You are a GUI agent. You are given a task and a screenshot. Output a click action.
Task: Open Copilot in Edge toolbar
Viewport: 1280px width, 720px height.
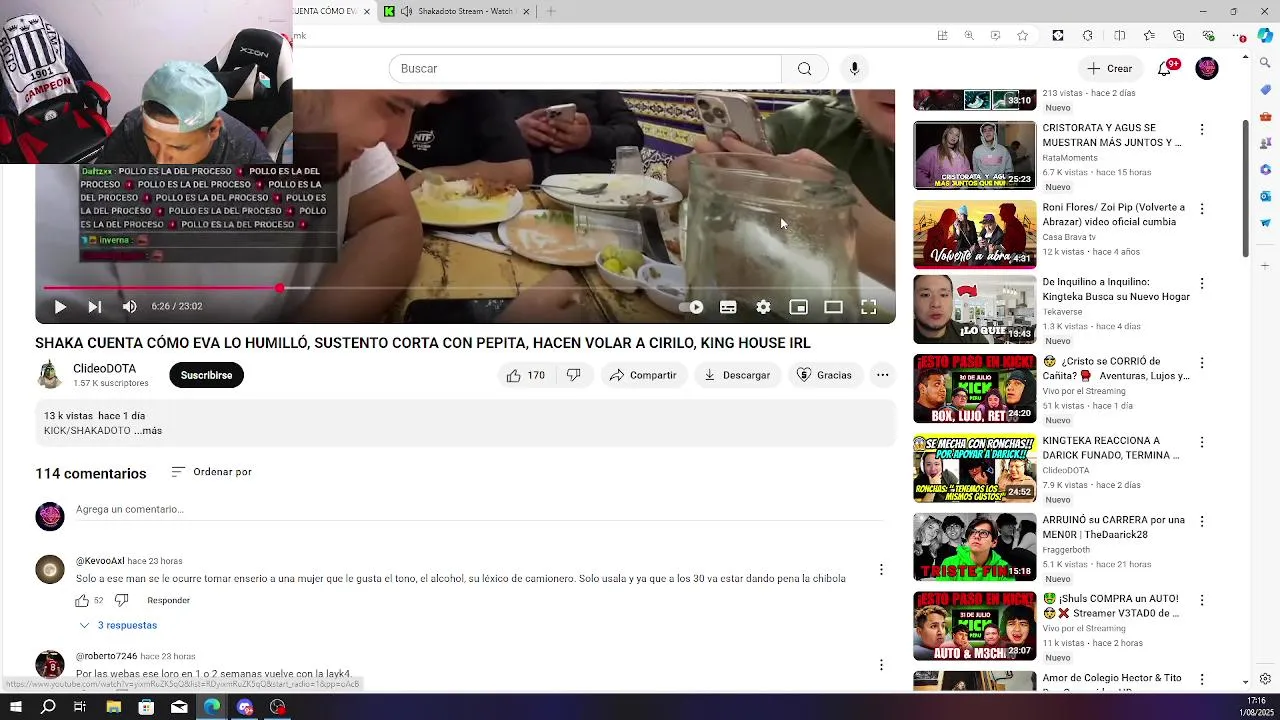[1265, 36]
